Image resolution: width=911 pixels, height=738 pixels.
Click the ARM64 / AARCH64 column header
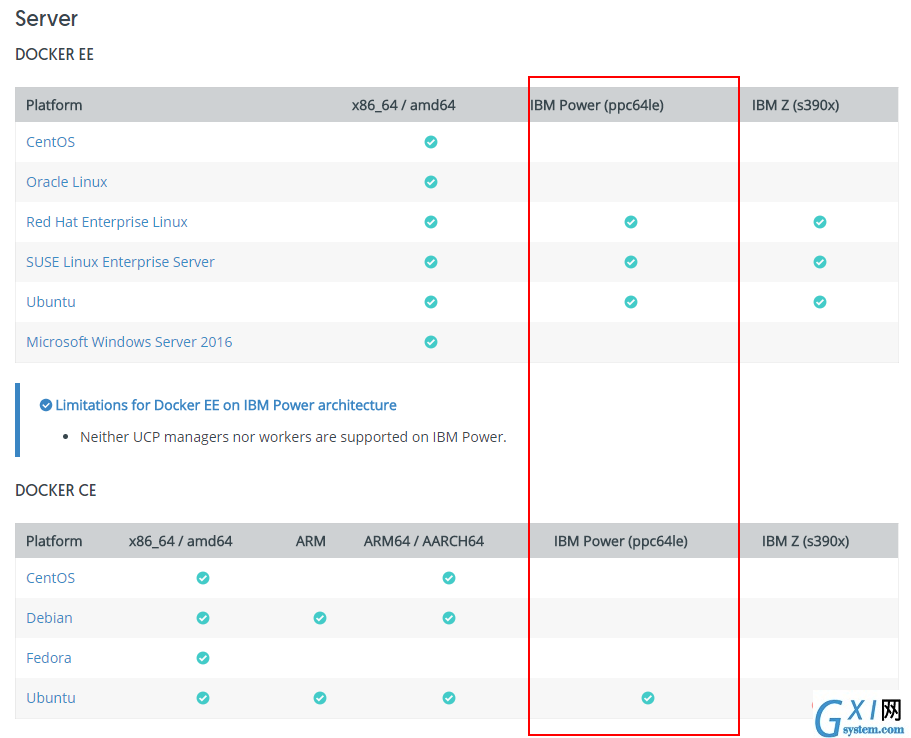424,541
